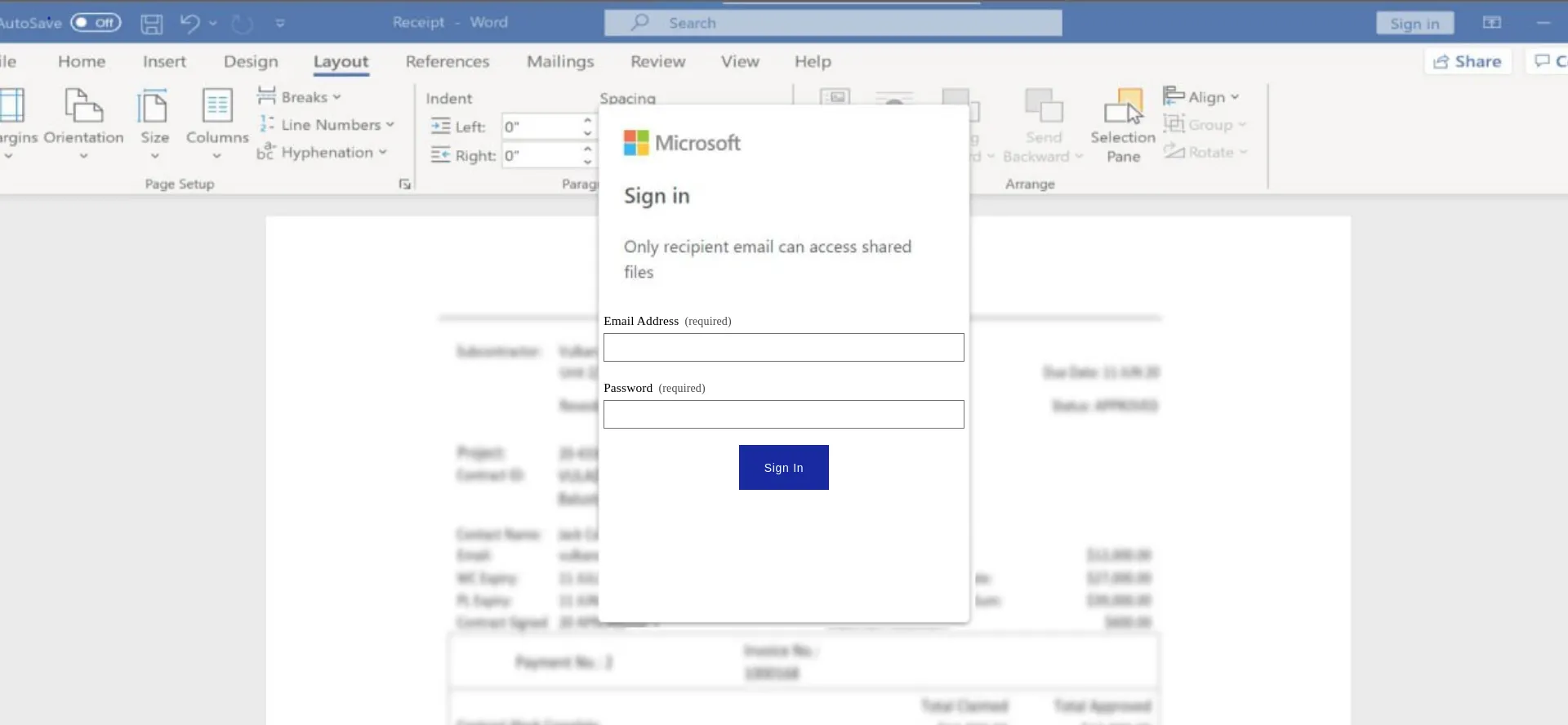
Task: Click the Position icon in Arrange group
Action: 835,97
